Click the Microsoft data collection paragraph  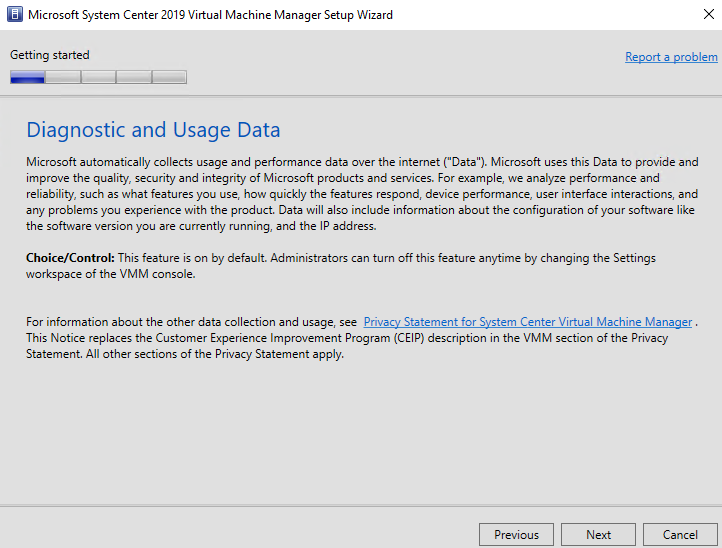click(x=362, y=194)
